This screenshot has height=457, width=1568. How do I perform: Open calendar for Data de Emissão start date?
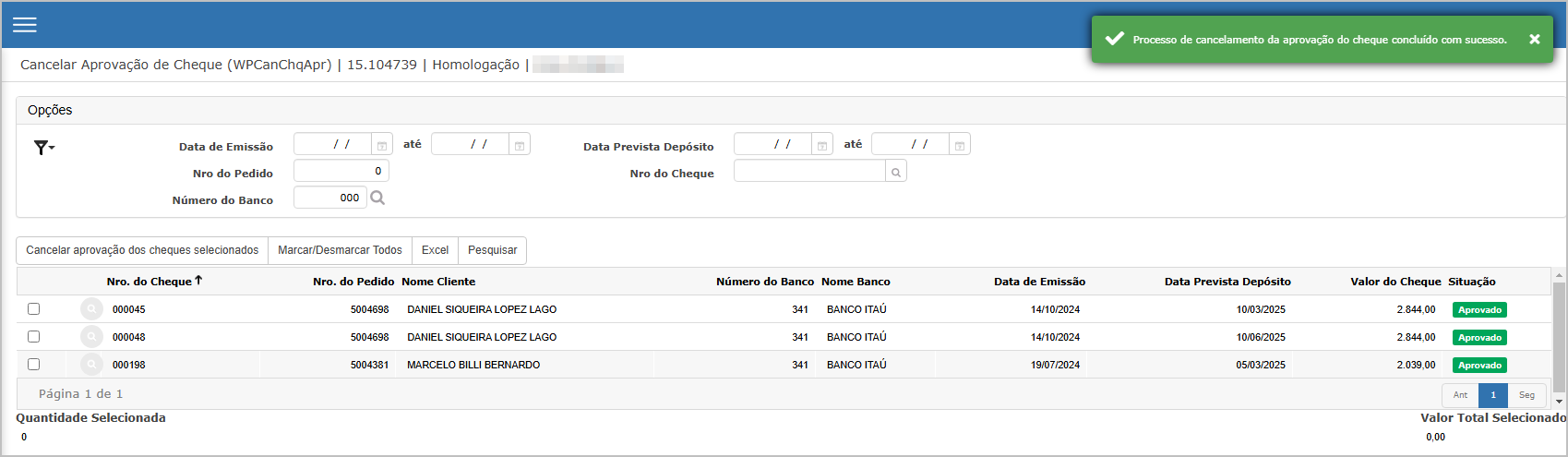coord(382,146)
